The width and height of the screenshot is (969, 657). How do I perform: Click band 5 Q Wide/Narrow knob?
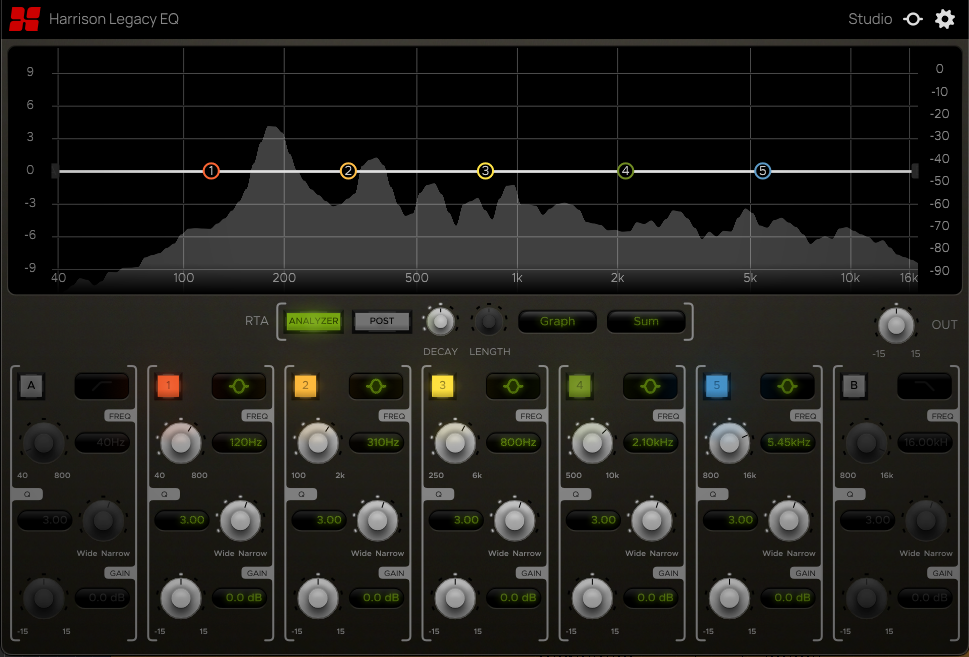pyautogui.click(x=789, y=520)
